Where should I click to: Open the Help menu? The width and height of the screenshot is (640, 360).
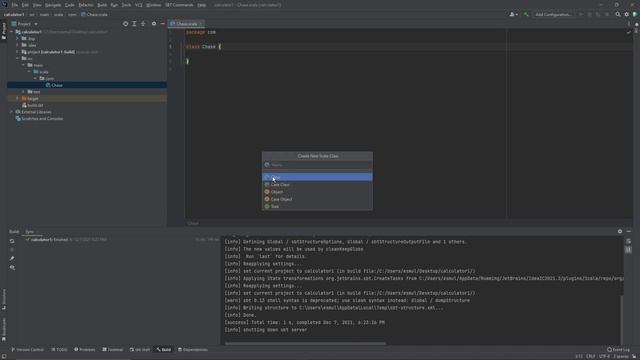point(202,5)
